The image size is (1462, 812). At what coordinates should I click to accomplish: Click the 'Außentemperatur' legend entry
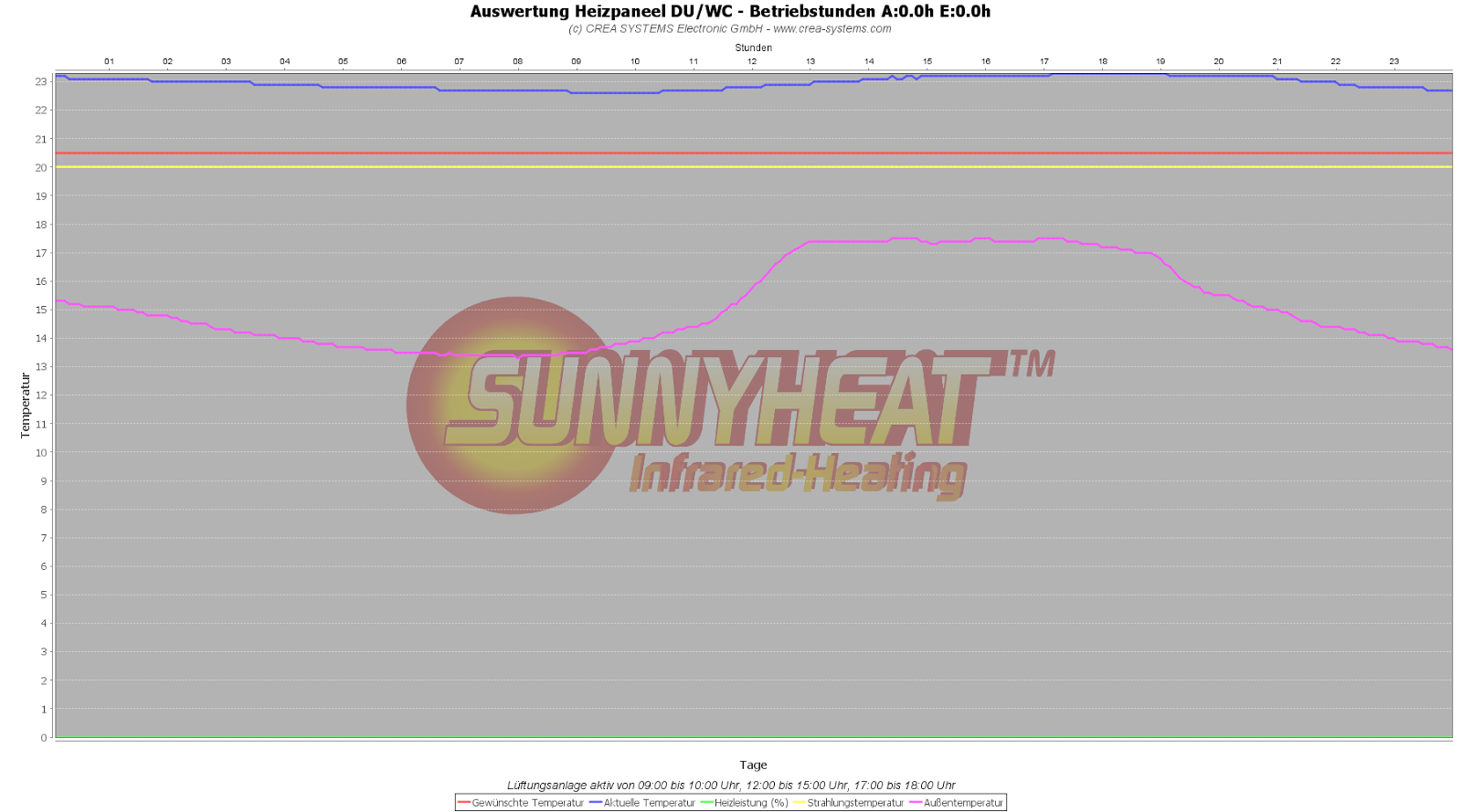tap(957, 803)
